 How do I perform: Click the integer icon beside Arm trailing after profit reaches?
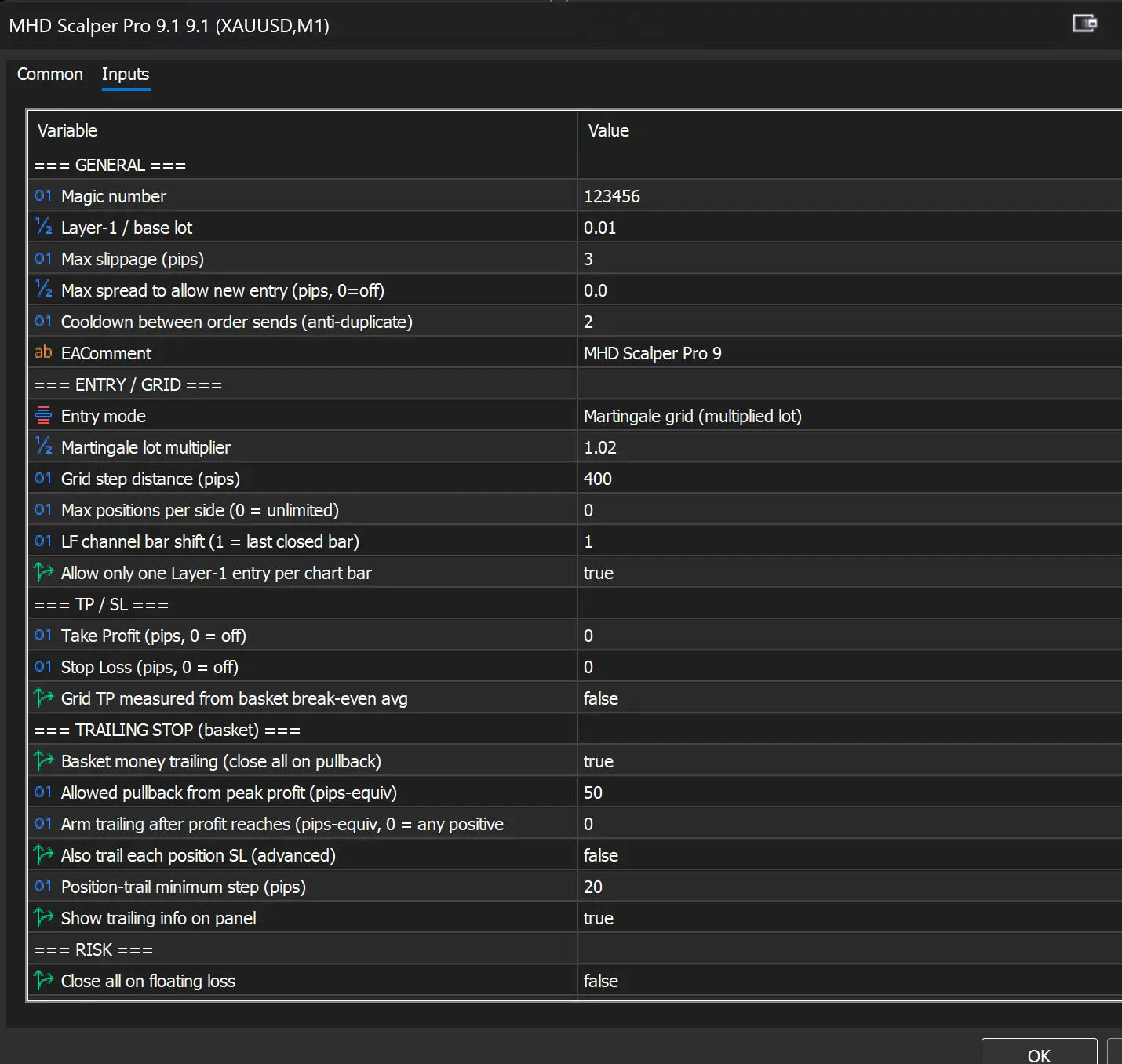[x=43, y=823]
